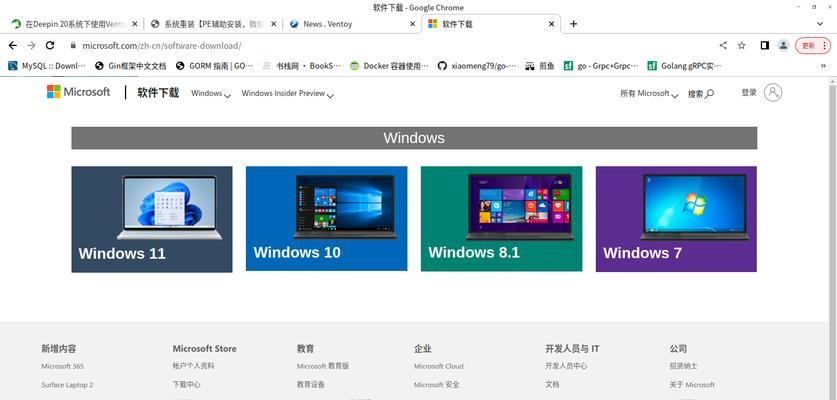Click the page vertical scrollbar
Viewport: 837px width, 400px height.
832,238
